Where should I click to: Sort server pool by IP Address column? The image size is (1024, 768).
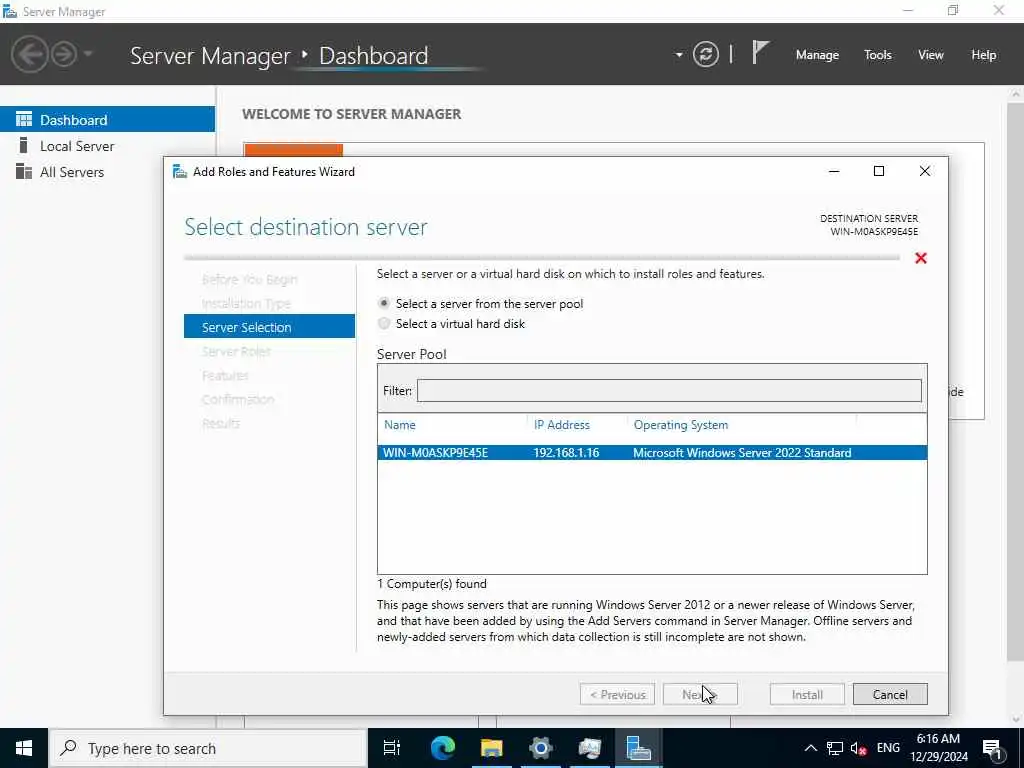tap(562, 424)
